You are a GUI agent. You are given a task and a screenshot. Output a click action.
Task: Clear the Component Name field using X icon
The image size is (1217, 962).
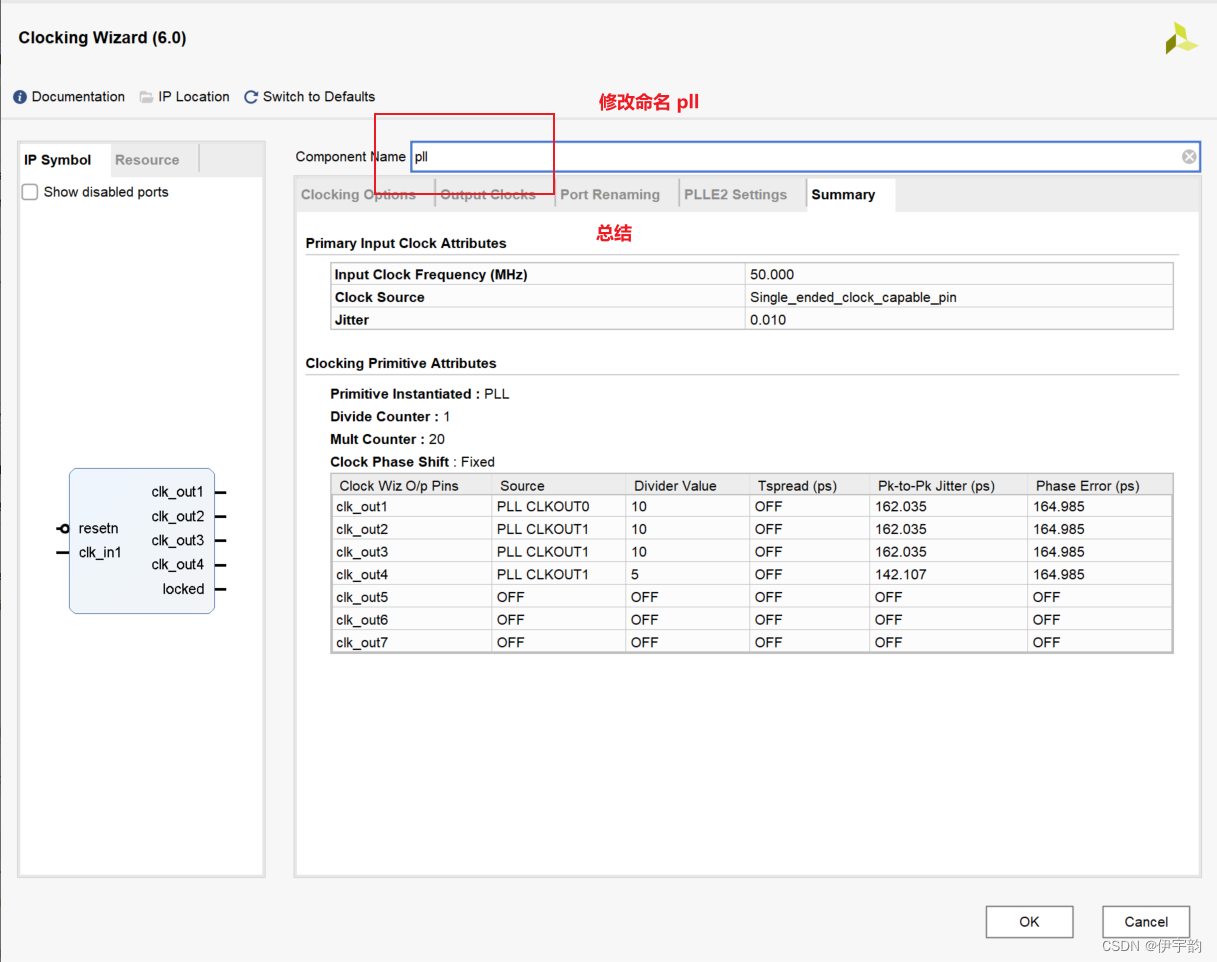pyautogui.click(x=1188, y=157)
